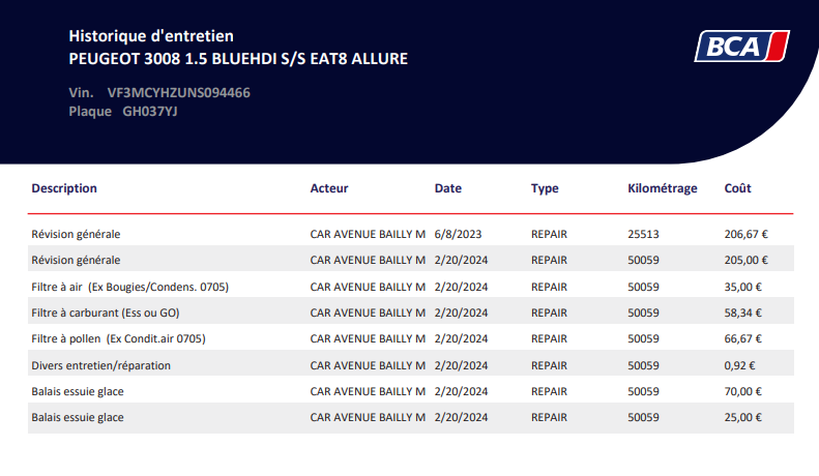Click the 25513 mileage value
Screen dimensions: 819x476
coord(644,234)
